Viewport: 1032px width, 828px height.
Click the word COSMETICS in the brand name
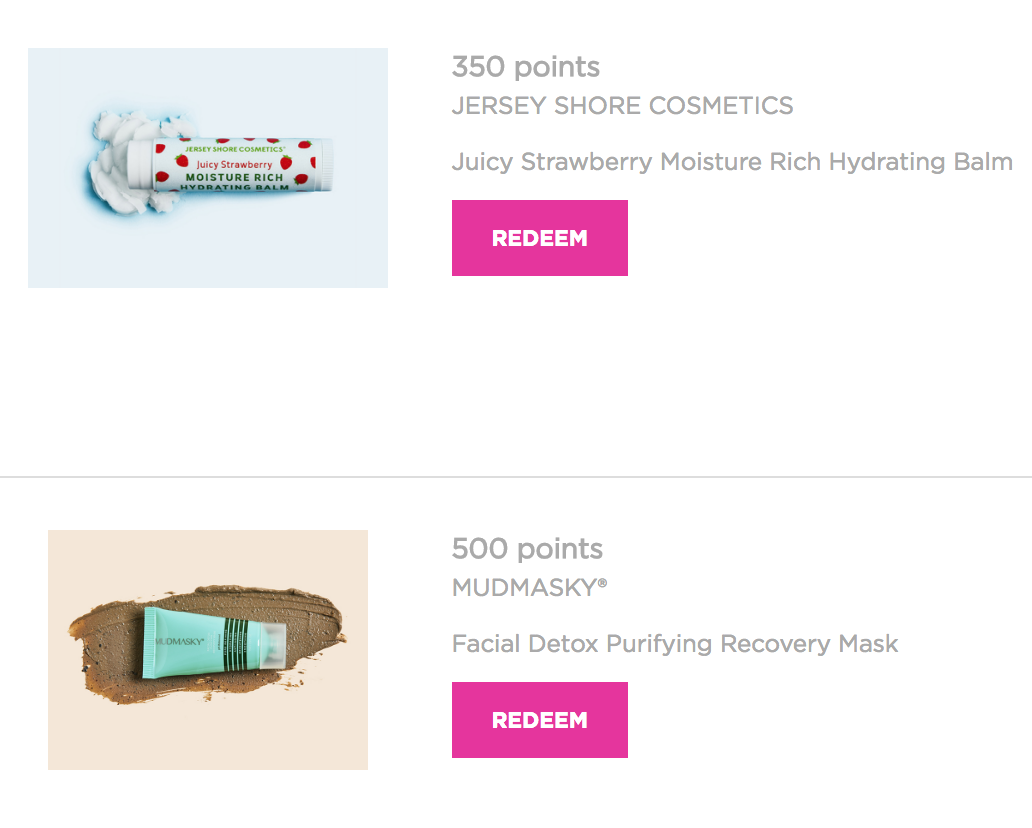[x=721, y=105]
